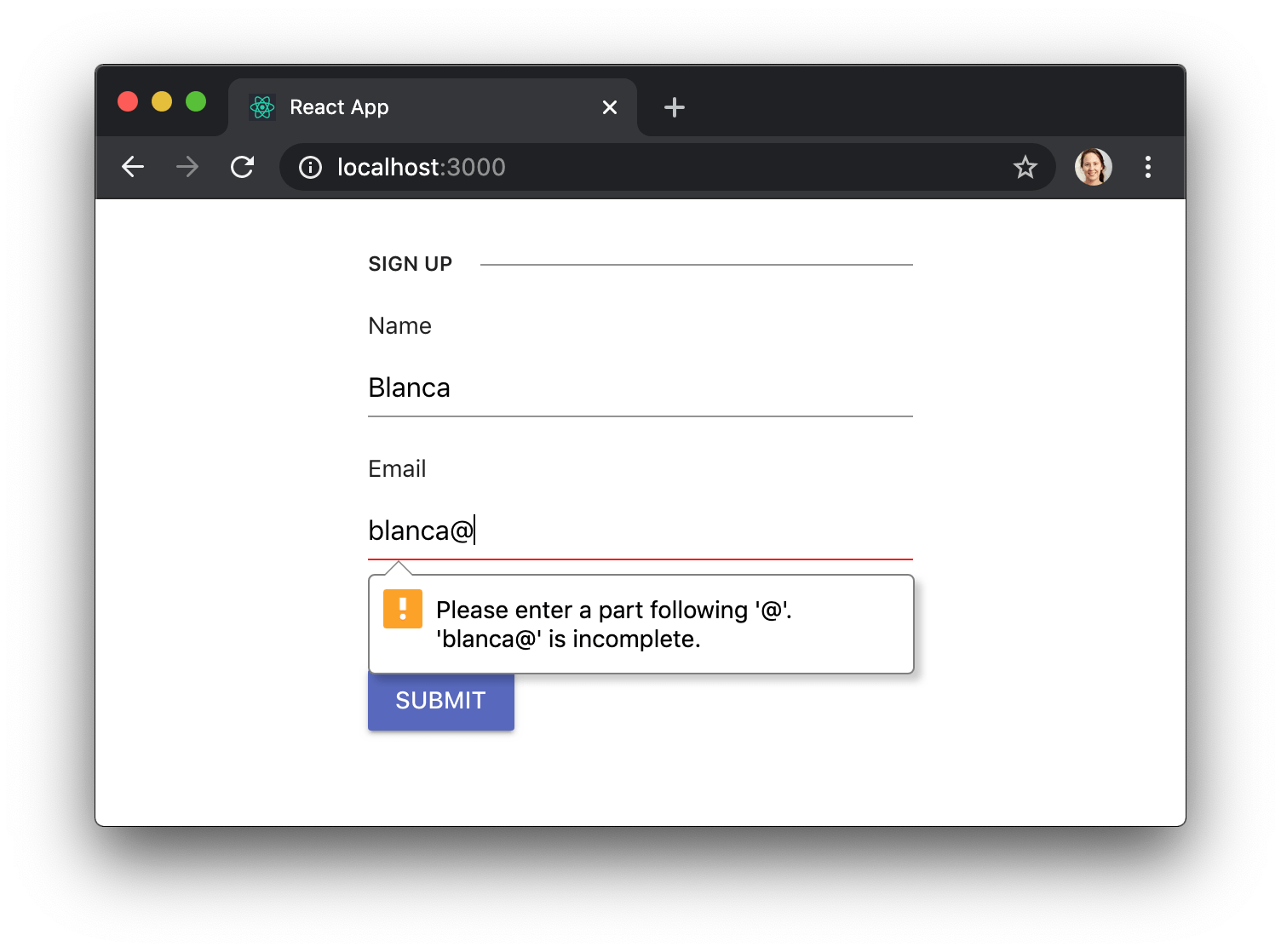Reload the localhost:3000 page
The width and height of the screenshot is (1281, 952).
tap(242, 167)
